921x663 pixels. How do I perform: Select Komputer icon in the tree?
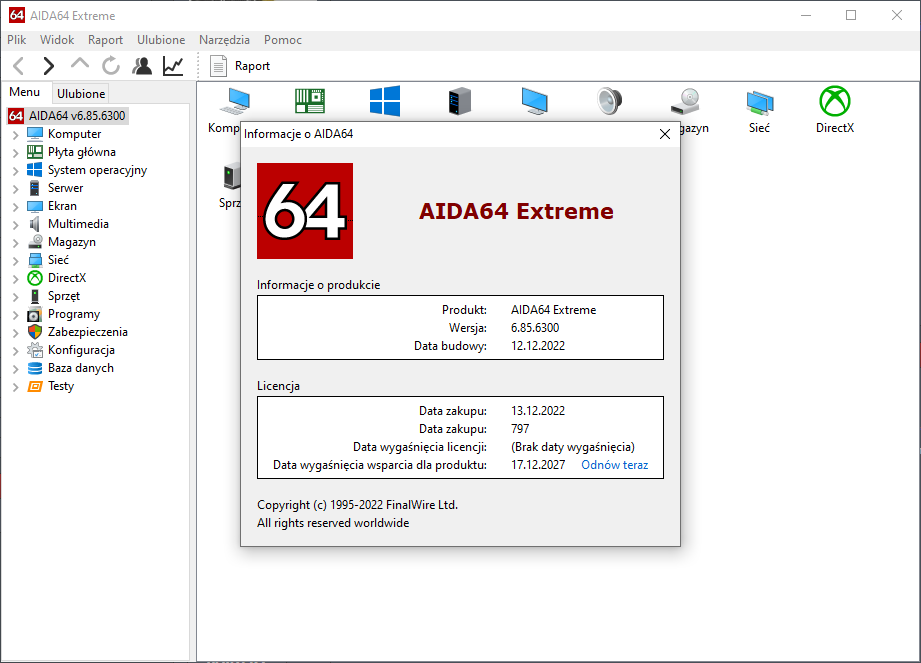pos(35,134)
